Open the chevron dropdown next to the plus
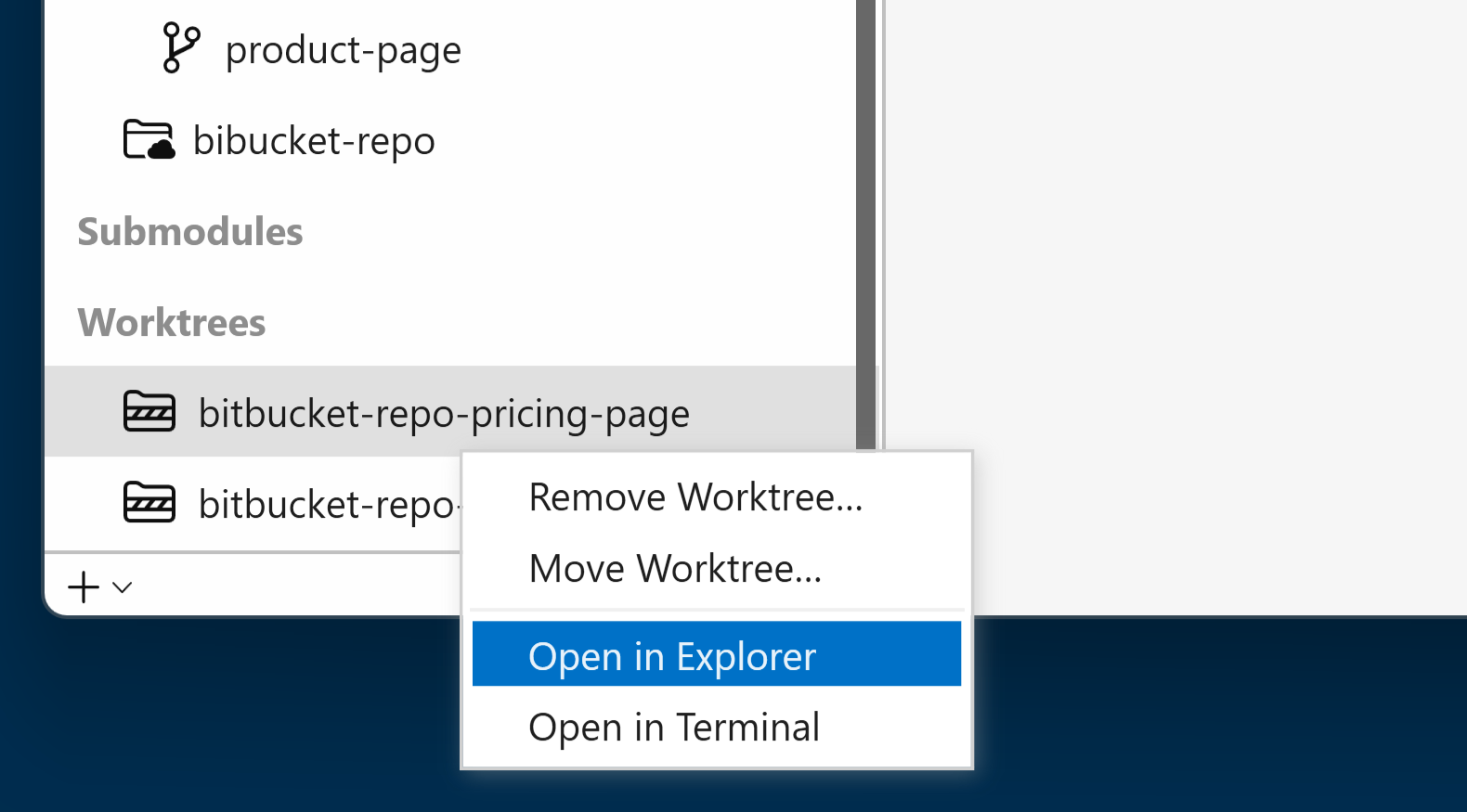 point(123,586)
